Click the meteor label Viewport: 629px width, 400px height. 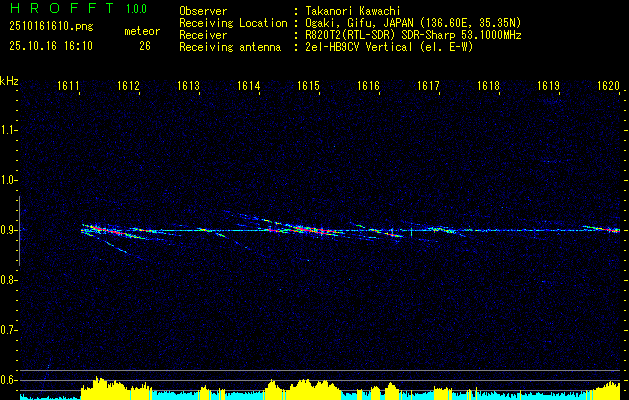142,31
